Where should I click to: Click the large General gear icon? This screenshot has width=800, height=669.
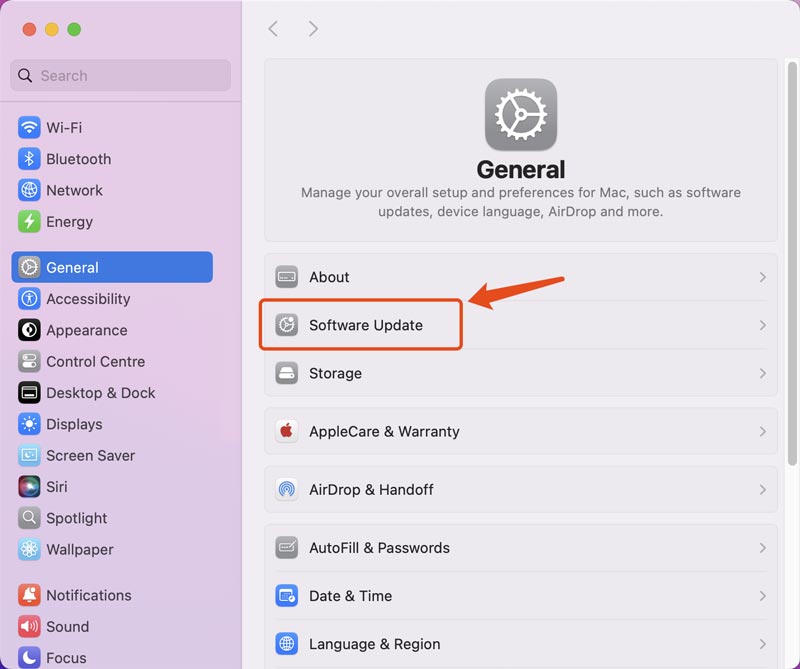pos(520,114)
